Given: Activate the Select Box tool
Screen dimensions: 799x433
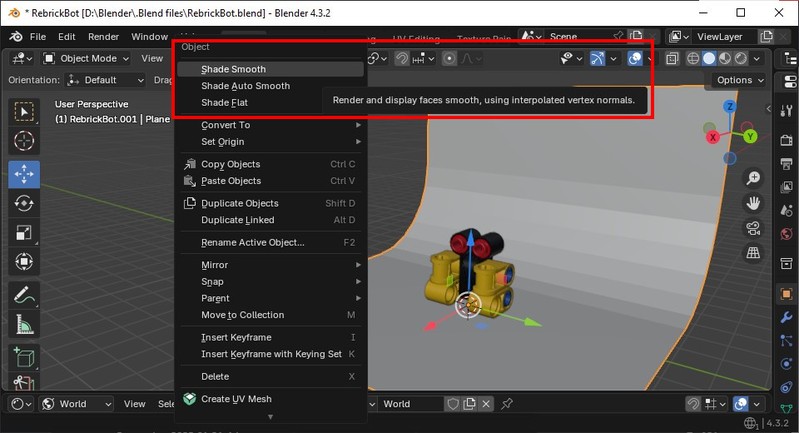Looking at the screenshot, I should click(24, 111).
